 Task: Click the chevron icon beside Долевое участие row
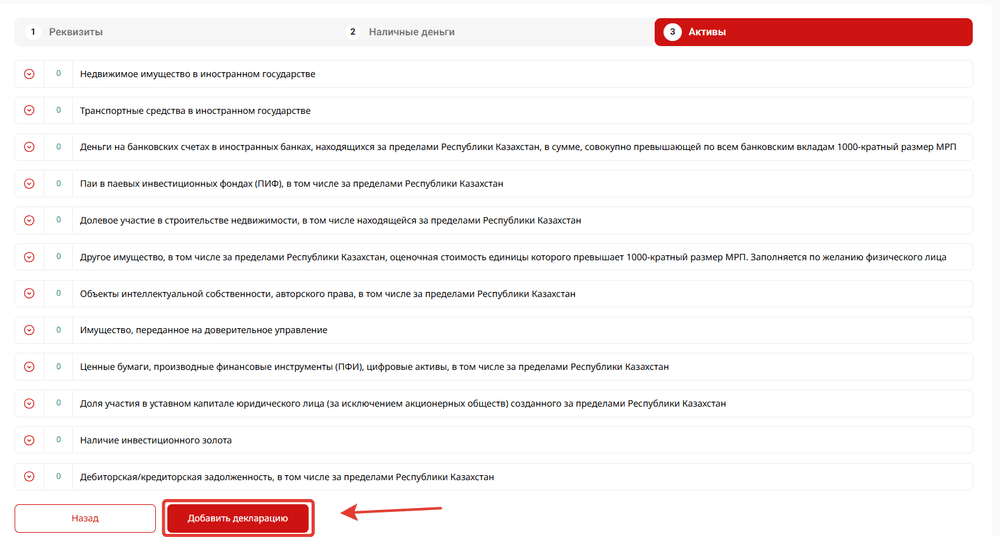click(x=29, y=220)
